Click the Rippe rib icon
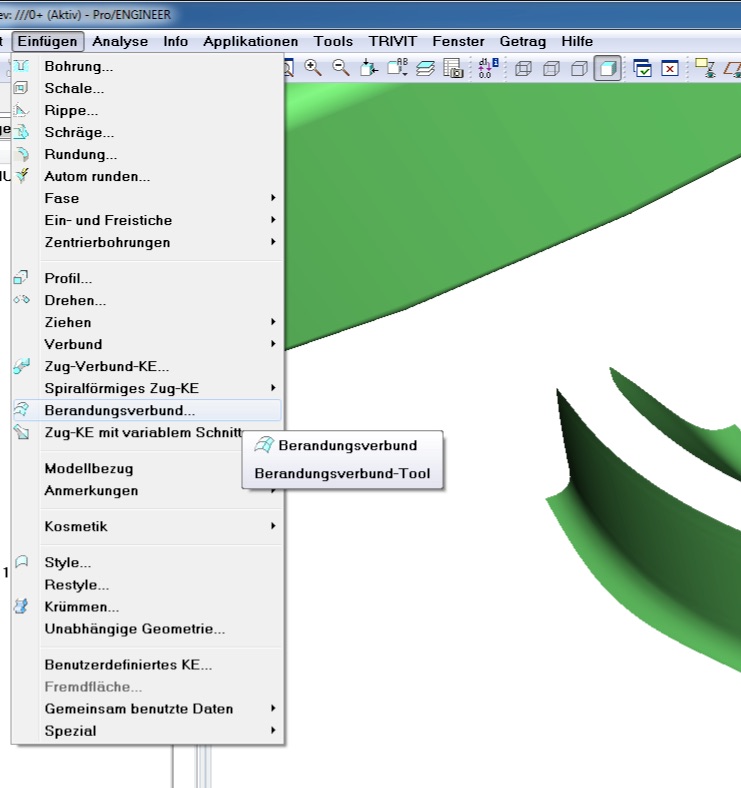 [21, 110]
